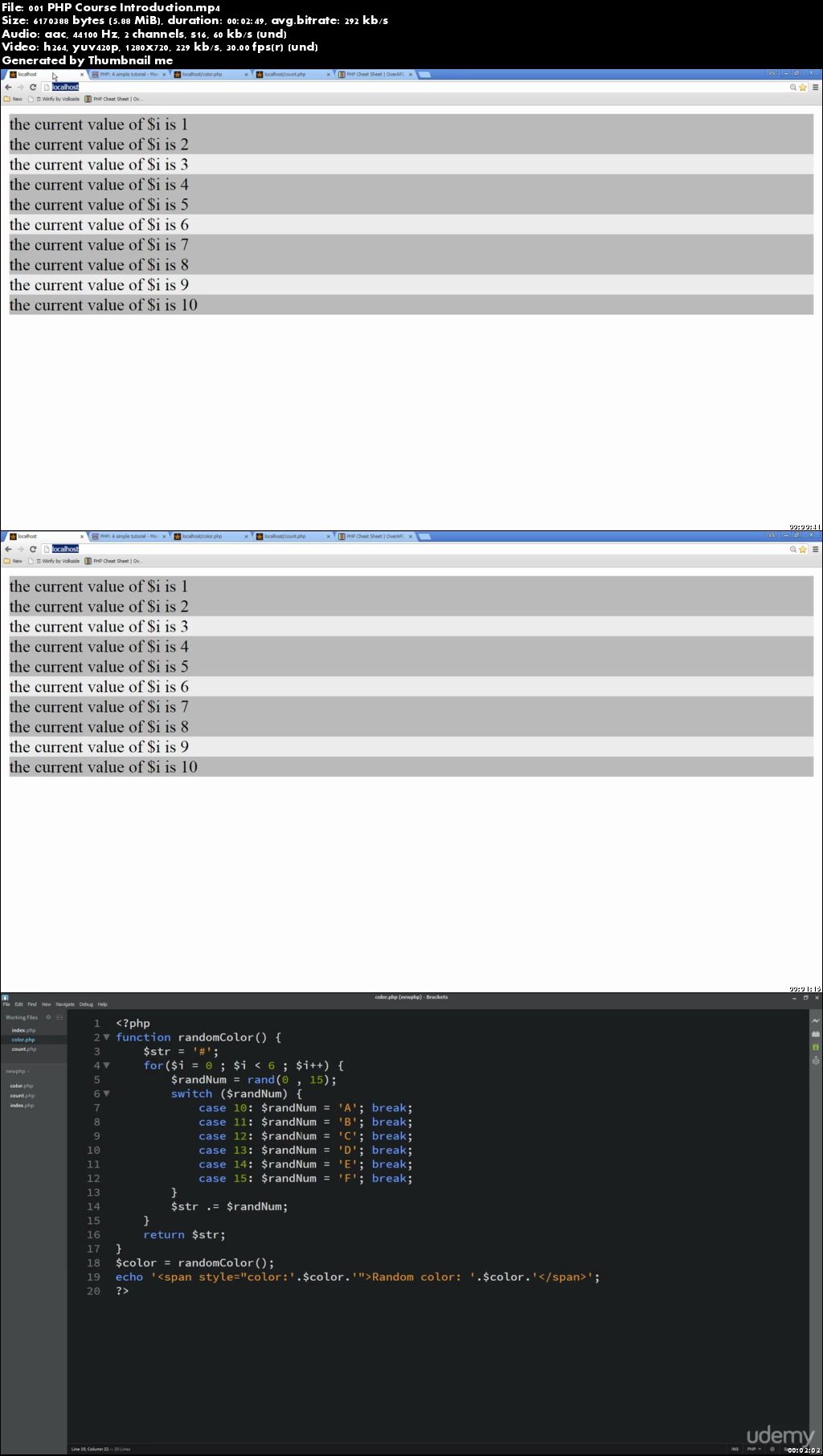Viewport: 823px width, 1456px height.
Task: Open Extension Manager brick icon in Brackets
Action: pyautogui.click(x=816, y=1033)
